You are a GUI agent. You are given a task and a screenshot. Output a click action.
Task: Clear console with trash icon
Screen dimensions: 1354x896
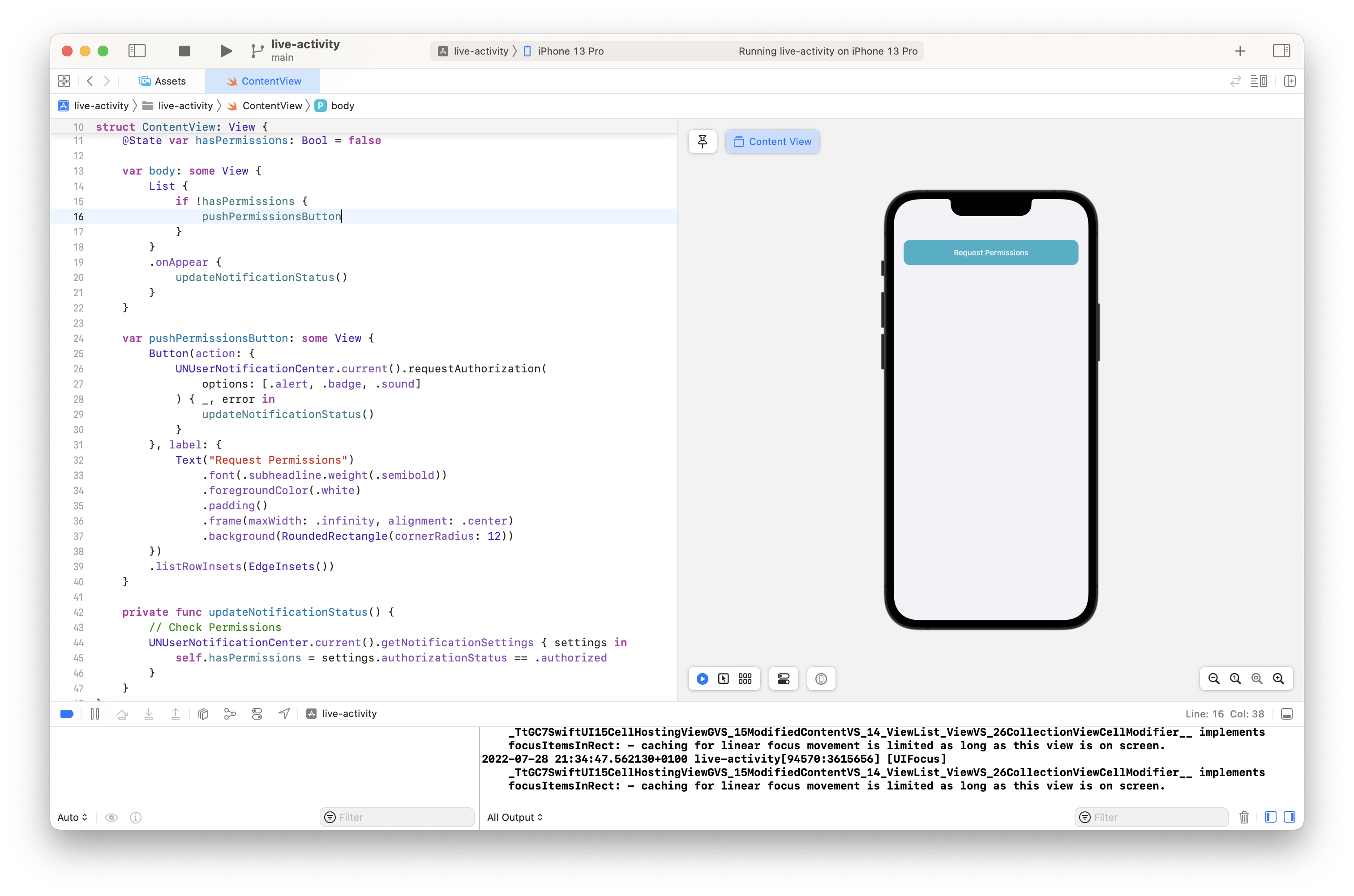tap(1244, 817)
